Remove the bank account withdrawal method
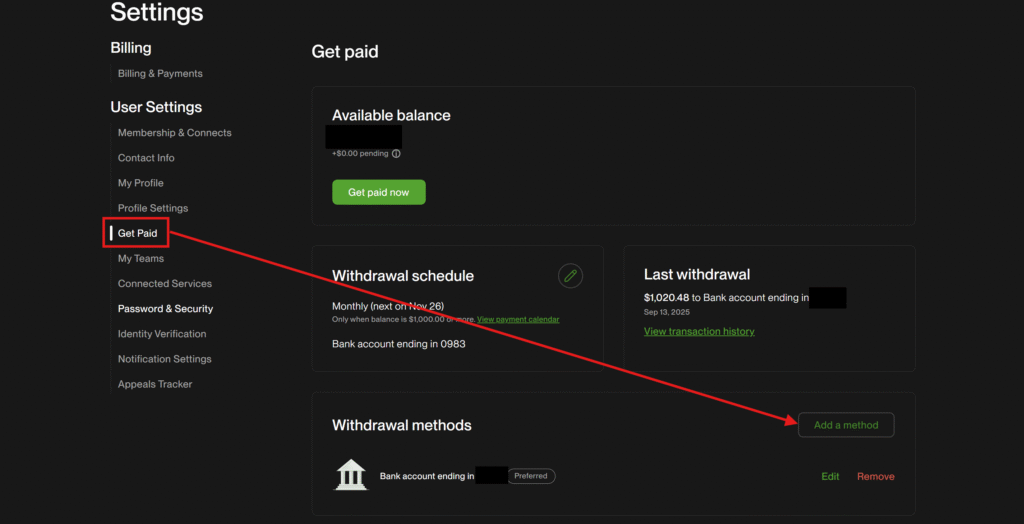The height and width of the screenshot is (524, 1024). coord(875,476)
